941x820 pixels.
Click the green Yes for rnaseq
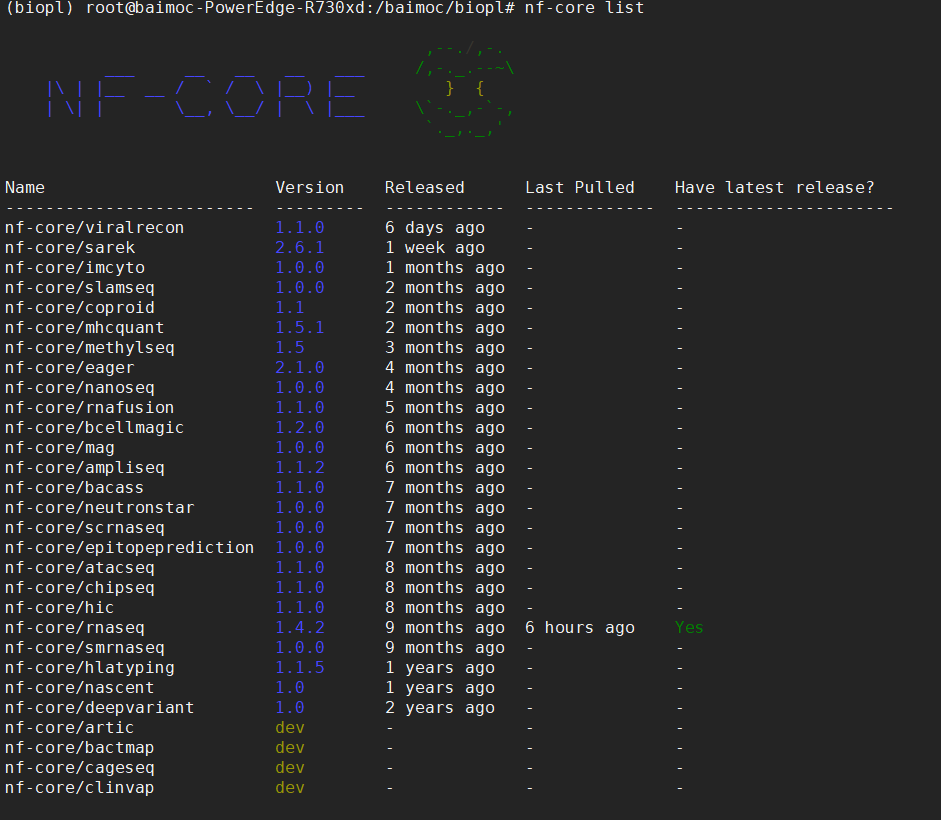689,627
